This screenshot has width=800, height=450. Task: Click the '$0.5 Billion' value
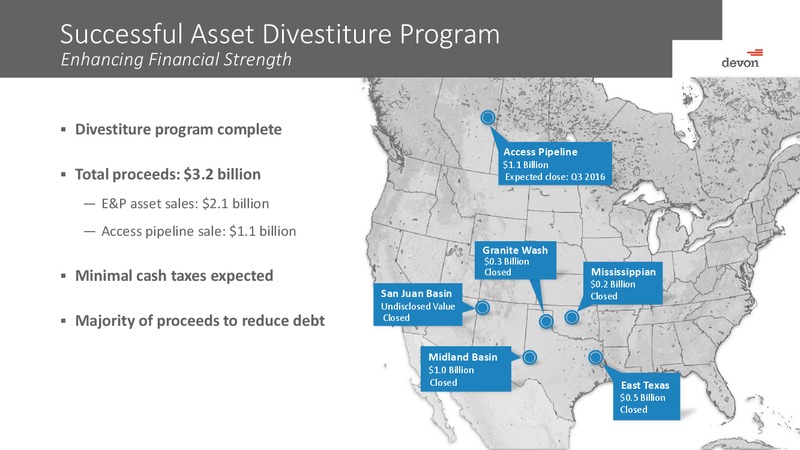643,397
